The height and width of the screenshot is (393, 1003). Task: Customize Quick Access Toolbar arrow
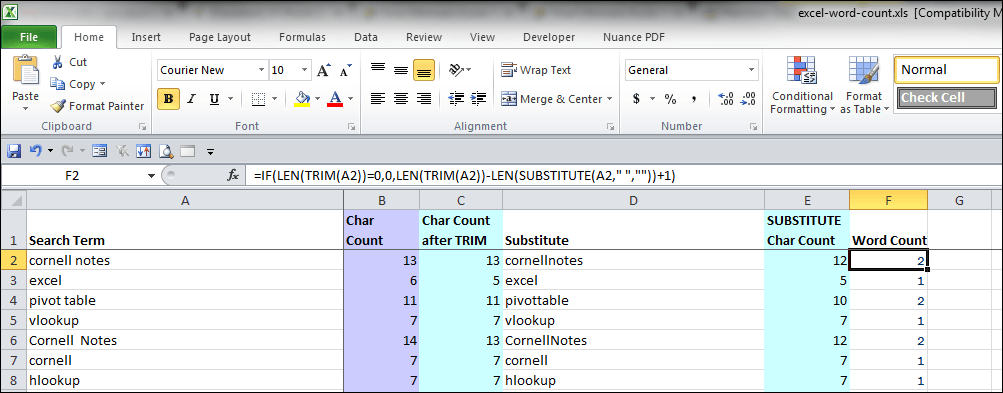(x=210, y=152)
